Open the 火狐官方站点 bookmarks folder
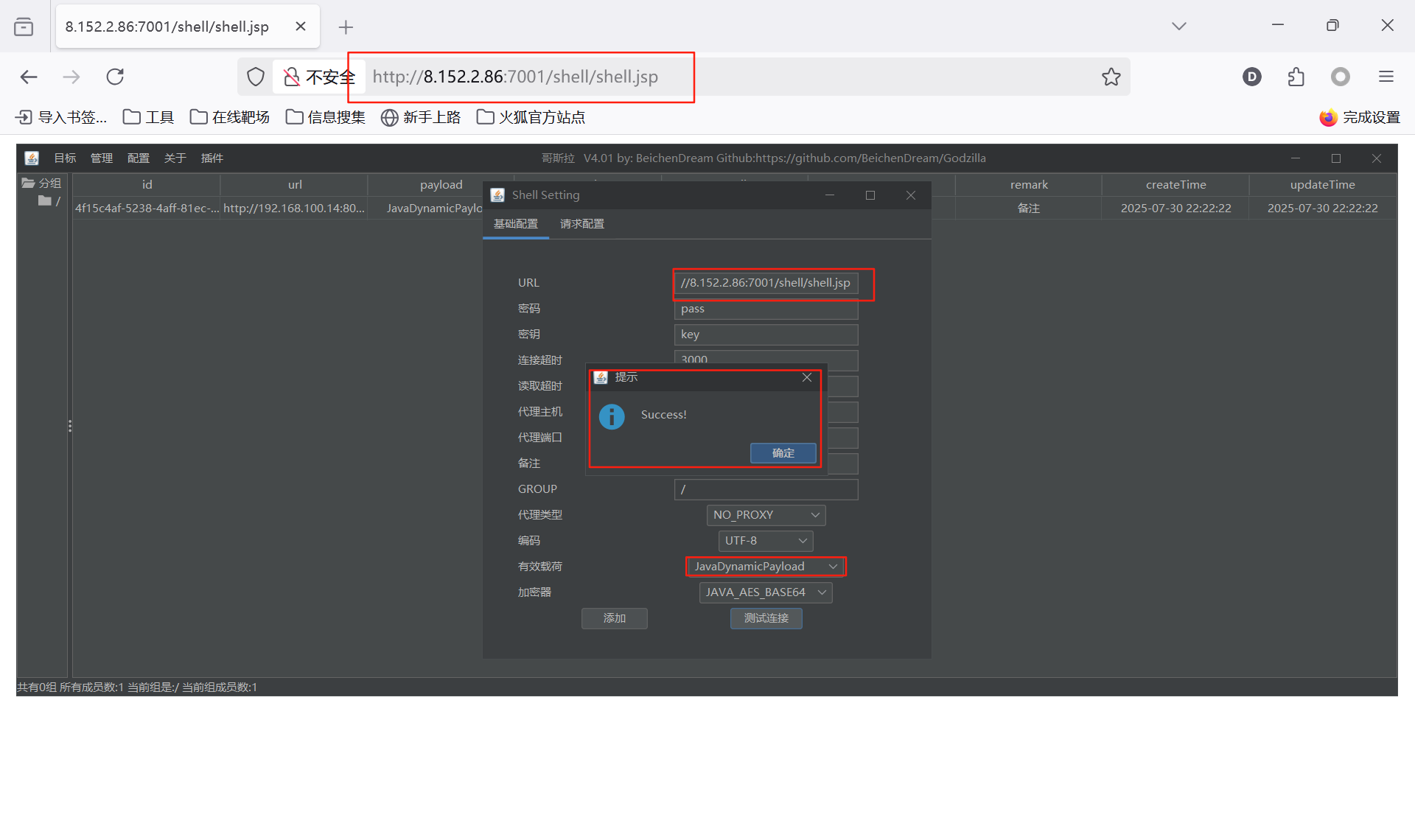This screenshot has height=840, width=1415. click(531, 117)
